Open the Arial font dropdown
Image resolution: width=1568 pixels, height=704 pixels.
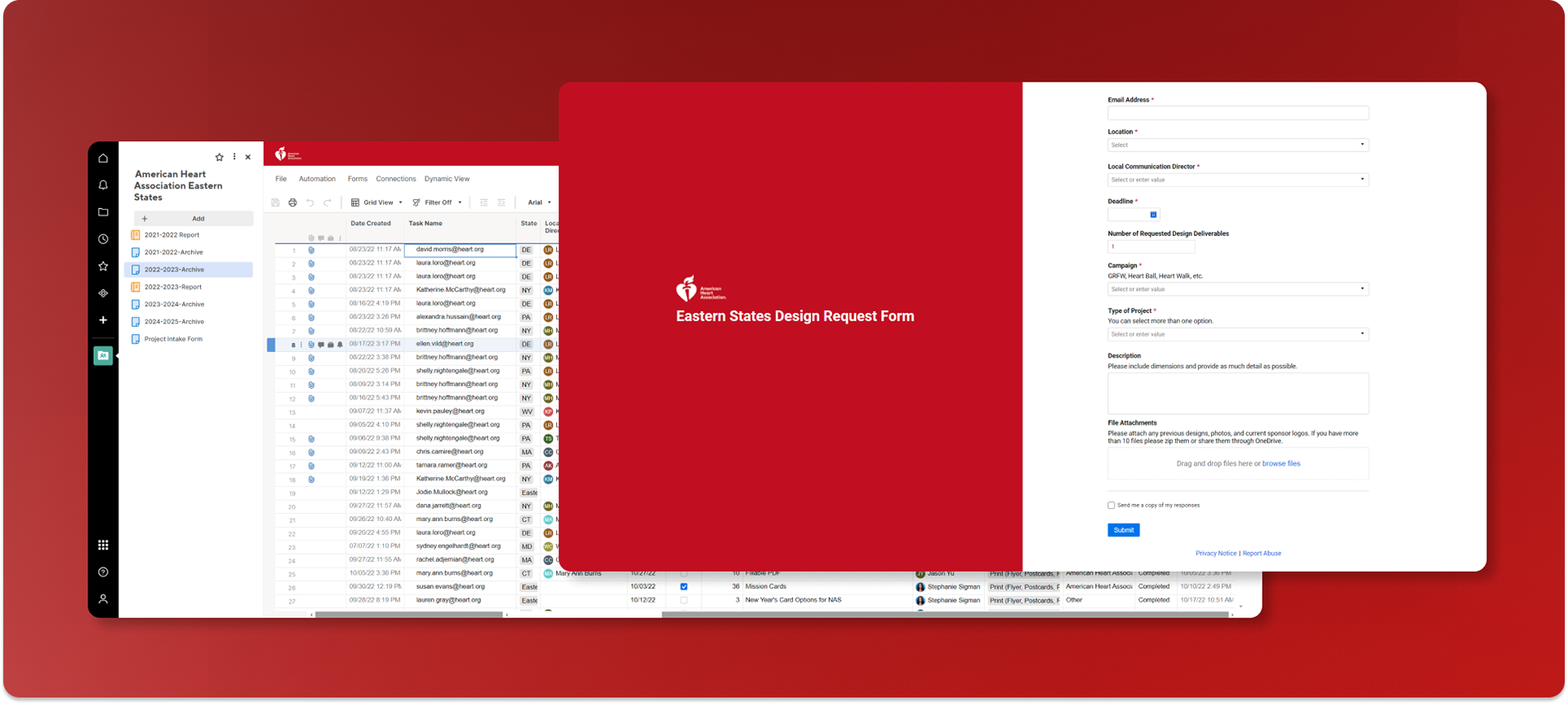[539, 203]
